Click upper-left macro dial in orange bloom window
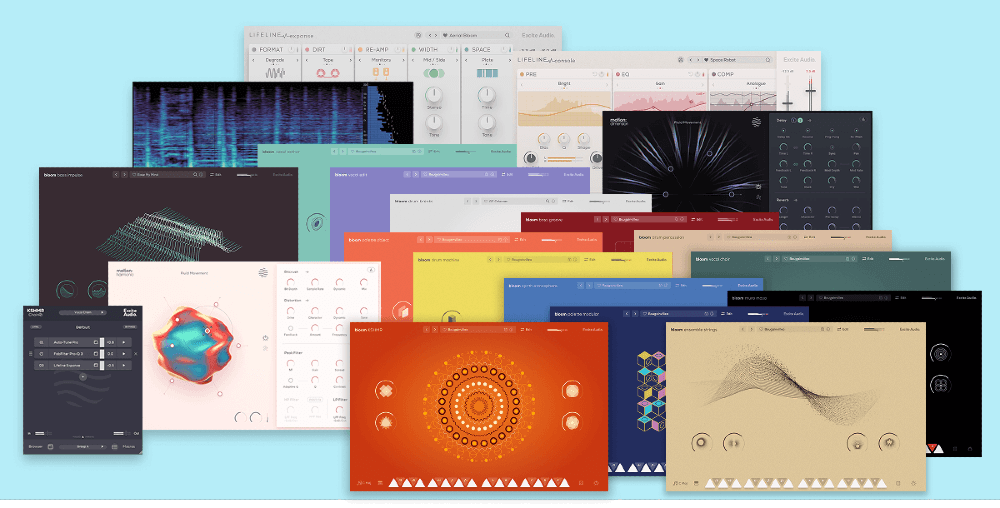The height and width of the screenshot is (508, 1000). 385,391
